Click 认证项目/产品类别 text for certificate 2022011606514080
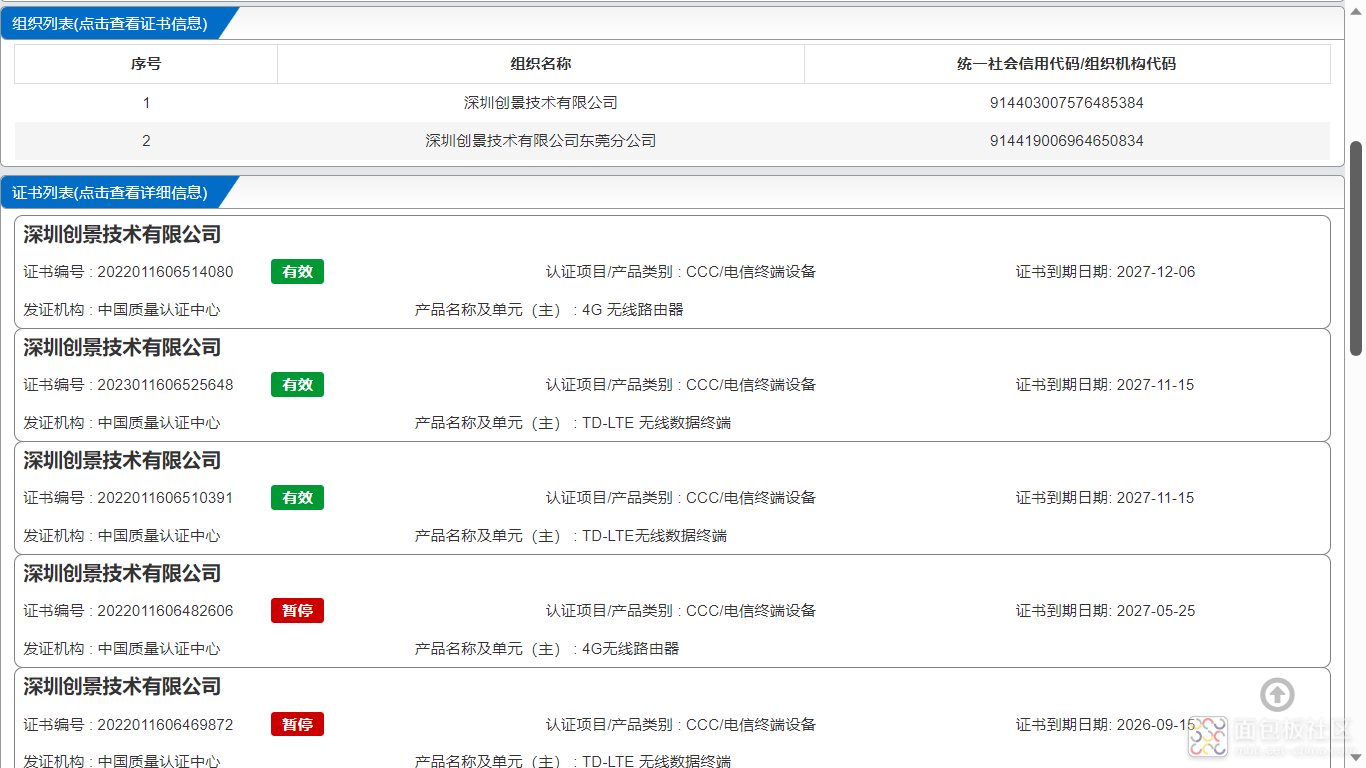The width and height of the screenshot is (1366, 768). tap(681, 272)
